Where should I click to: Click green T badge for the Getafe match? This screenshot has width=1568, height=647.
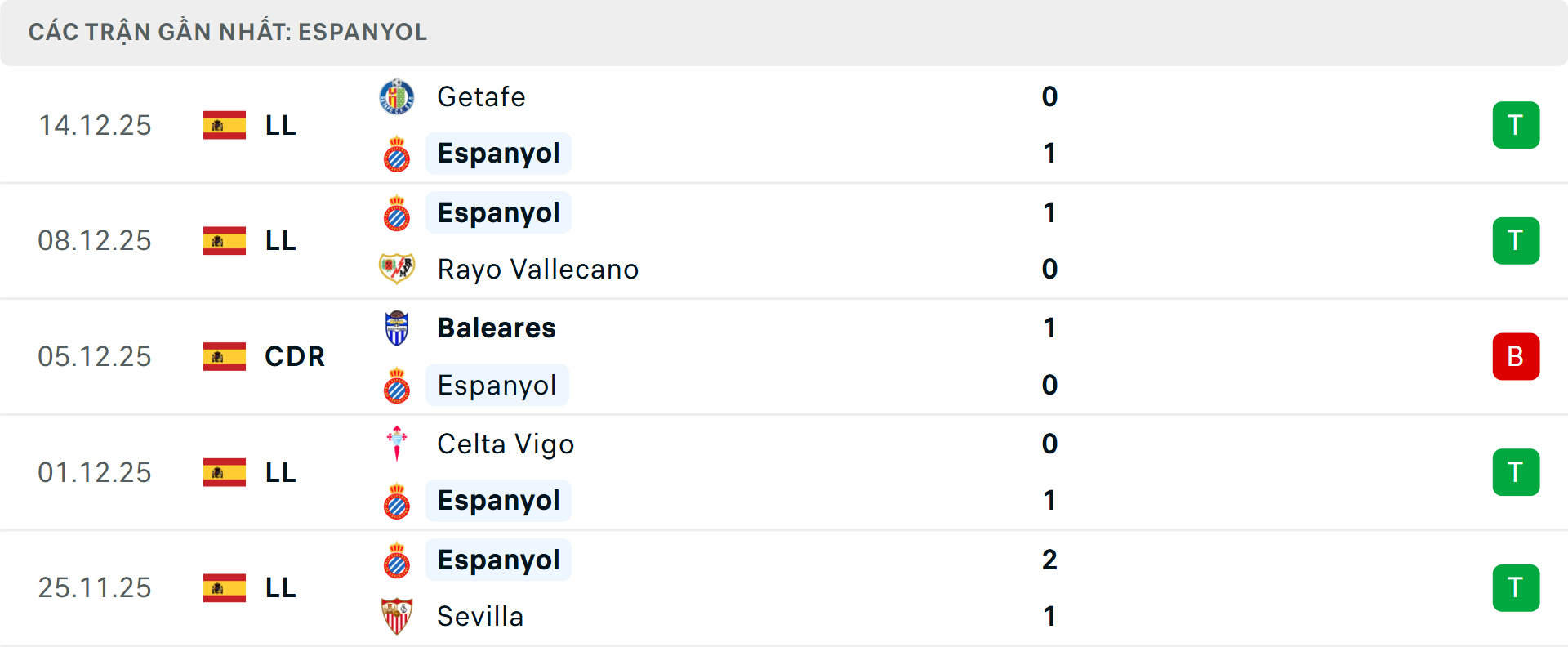1516,125
